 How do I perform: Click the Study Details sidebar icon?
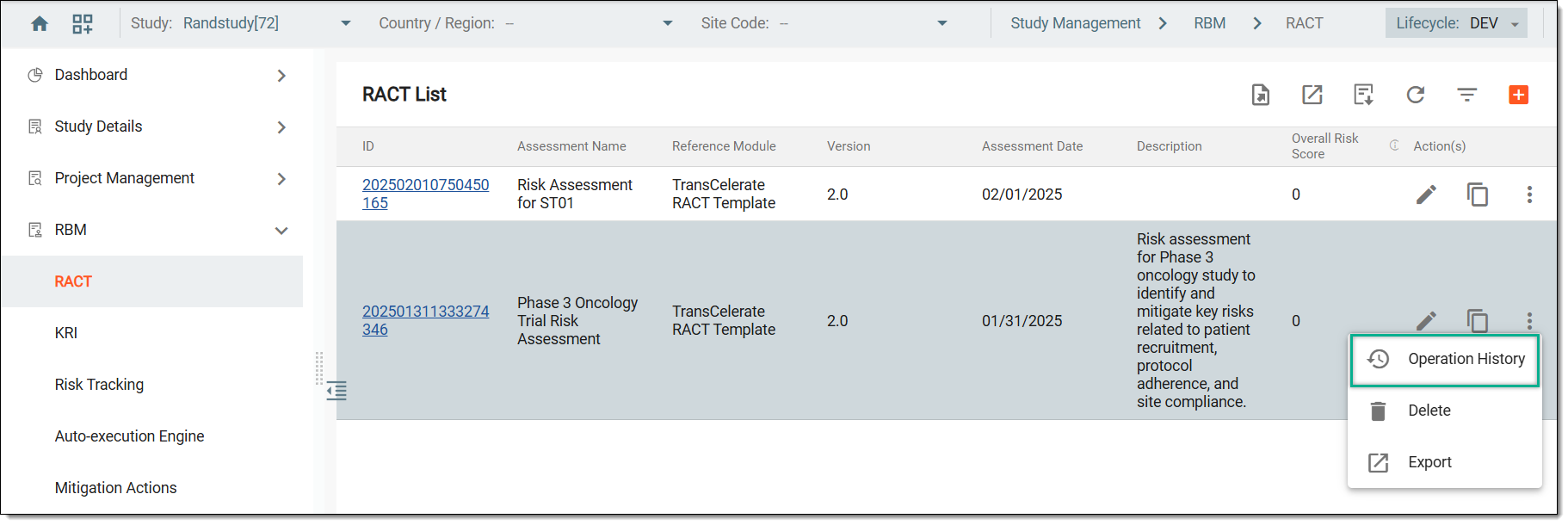[35, 127]
